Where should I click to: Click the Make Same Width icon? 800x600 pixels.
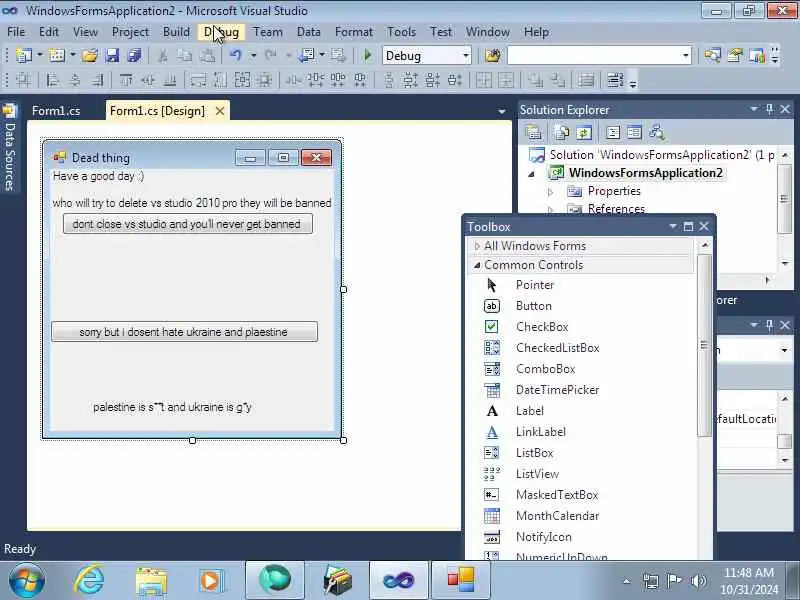(198, 80)
